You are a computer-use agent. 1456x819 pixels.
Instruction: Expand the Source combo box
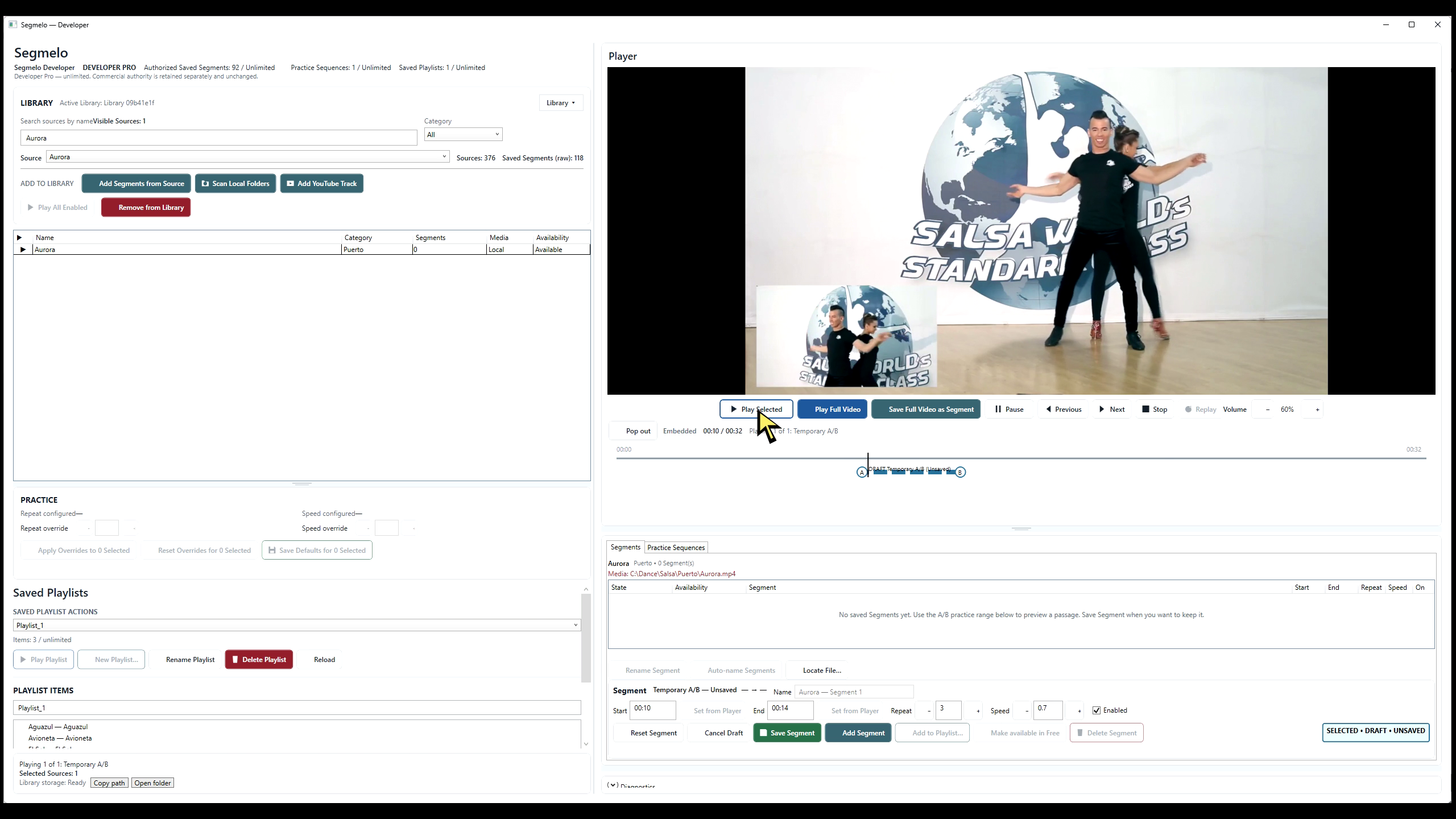pyautogui.click(x=247, y=156)
